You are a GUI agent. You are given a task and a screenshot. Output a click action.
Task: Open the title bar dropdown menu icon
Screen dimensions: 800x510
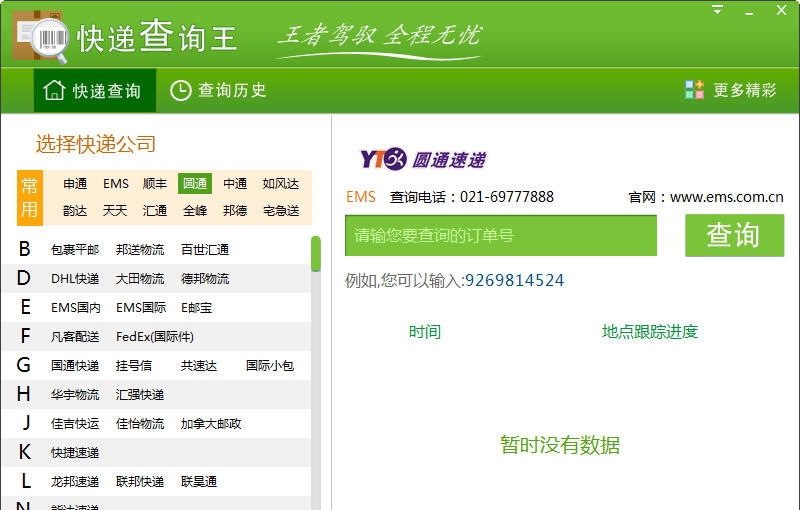717,10
